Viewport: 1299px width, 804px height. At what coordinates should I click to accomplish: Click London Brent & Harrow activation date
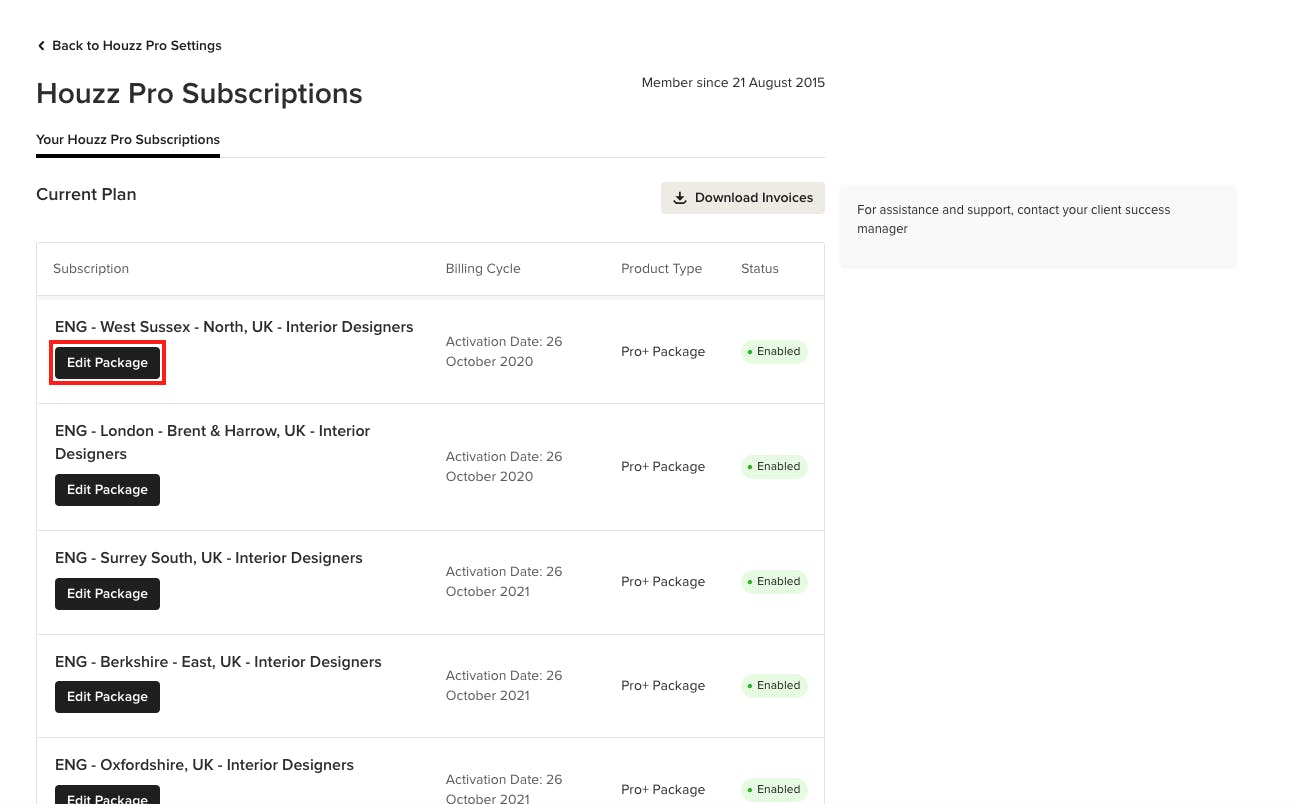(x=504, y=467)
